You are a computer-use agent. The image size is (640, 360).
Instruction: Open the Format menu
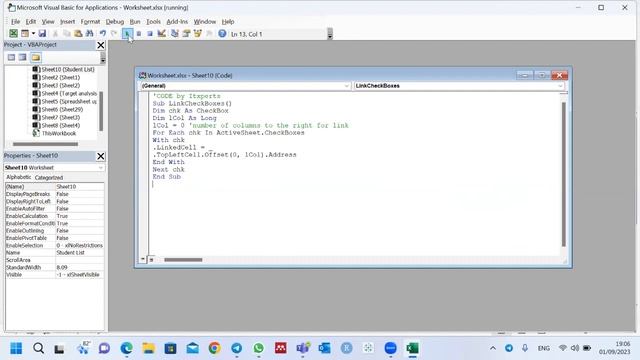[x=90, y=22]
